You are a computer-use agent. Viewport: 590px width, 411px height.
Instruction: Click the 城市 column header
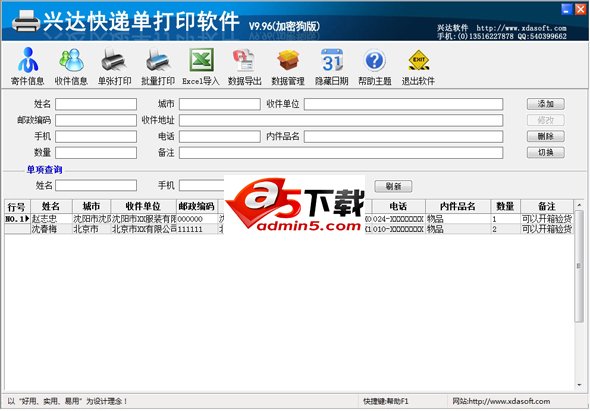[91, 207]
